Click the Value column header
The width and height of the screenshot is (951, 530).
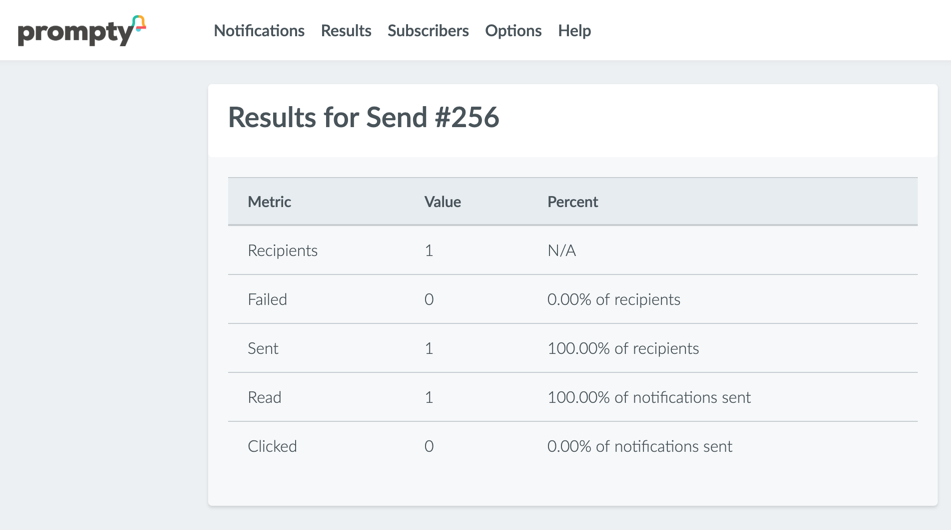442,202
